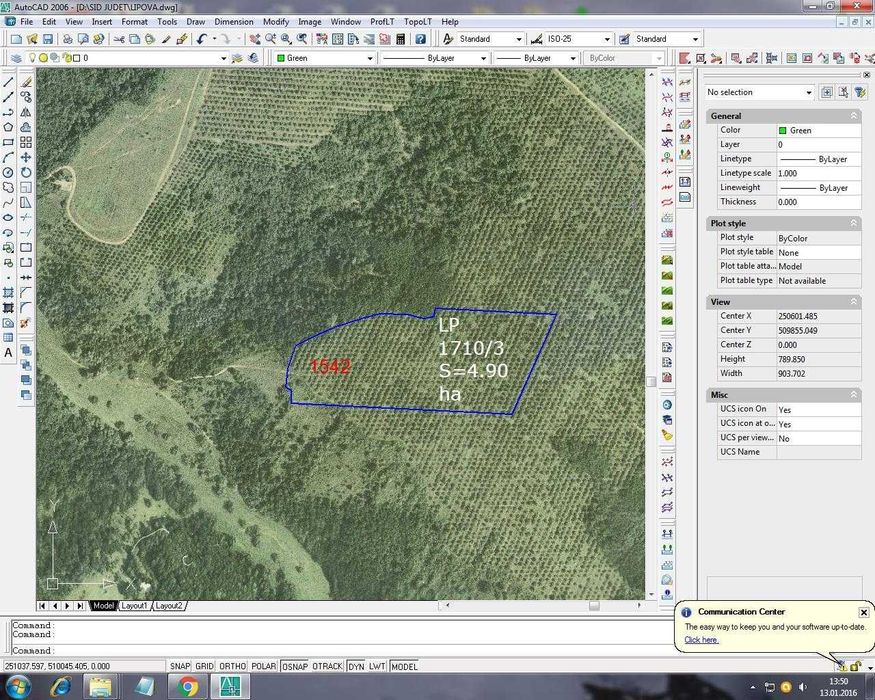Switch to the Layout1 tab

click(134, 606)
